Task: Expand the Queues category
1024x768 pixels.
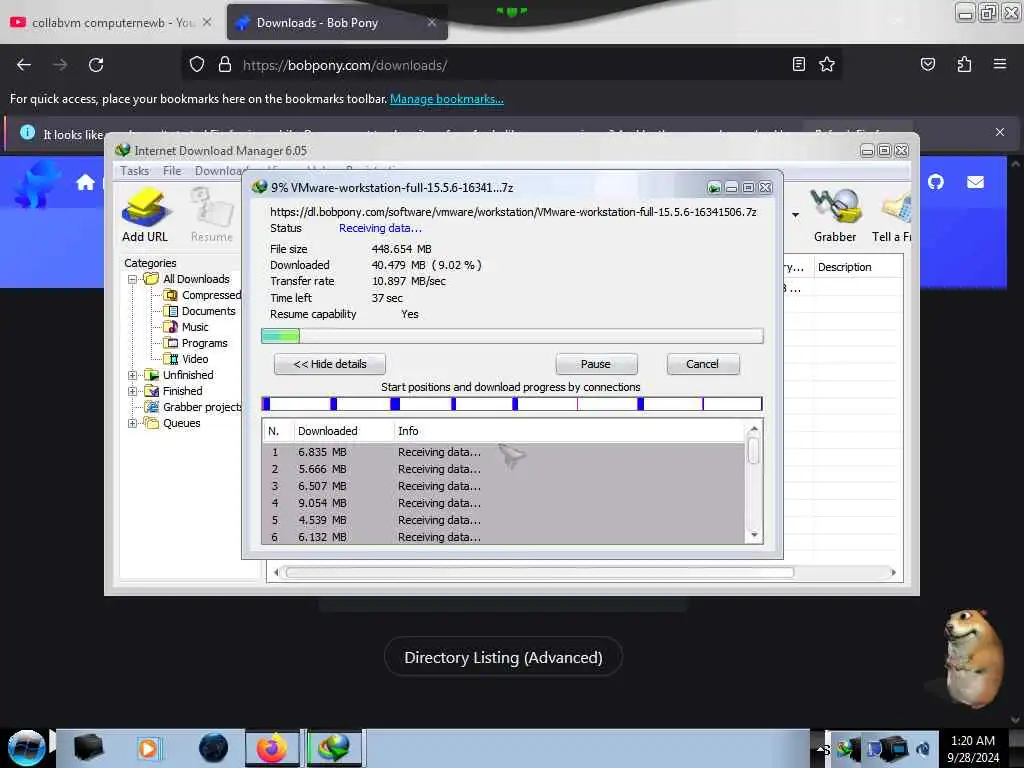Action: [132, 423]
